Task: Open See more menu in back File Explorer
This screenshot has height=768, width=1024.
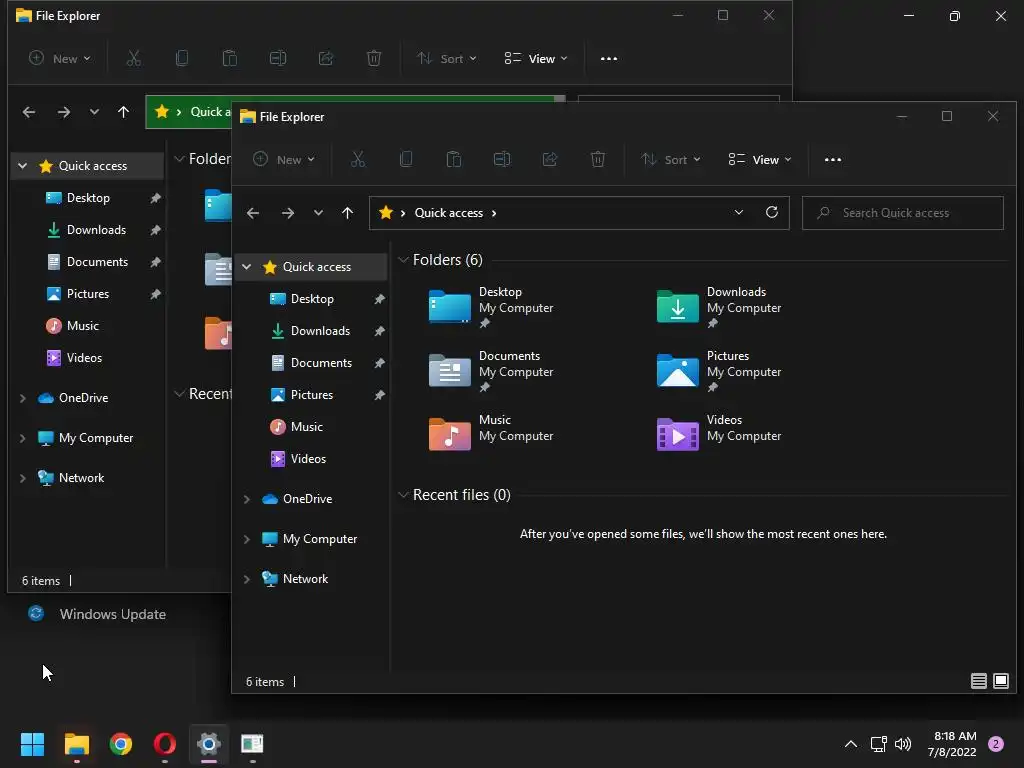Action: [x=609, y=58]
